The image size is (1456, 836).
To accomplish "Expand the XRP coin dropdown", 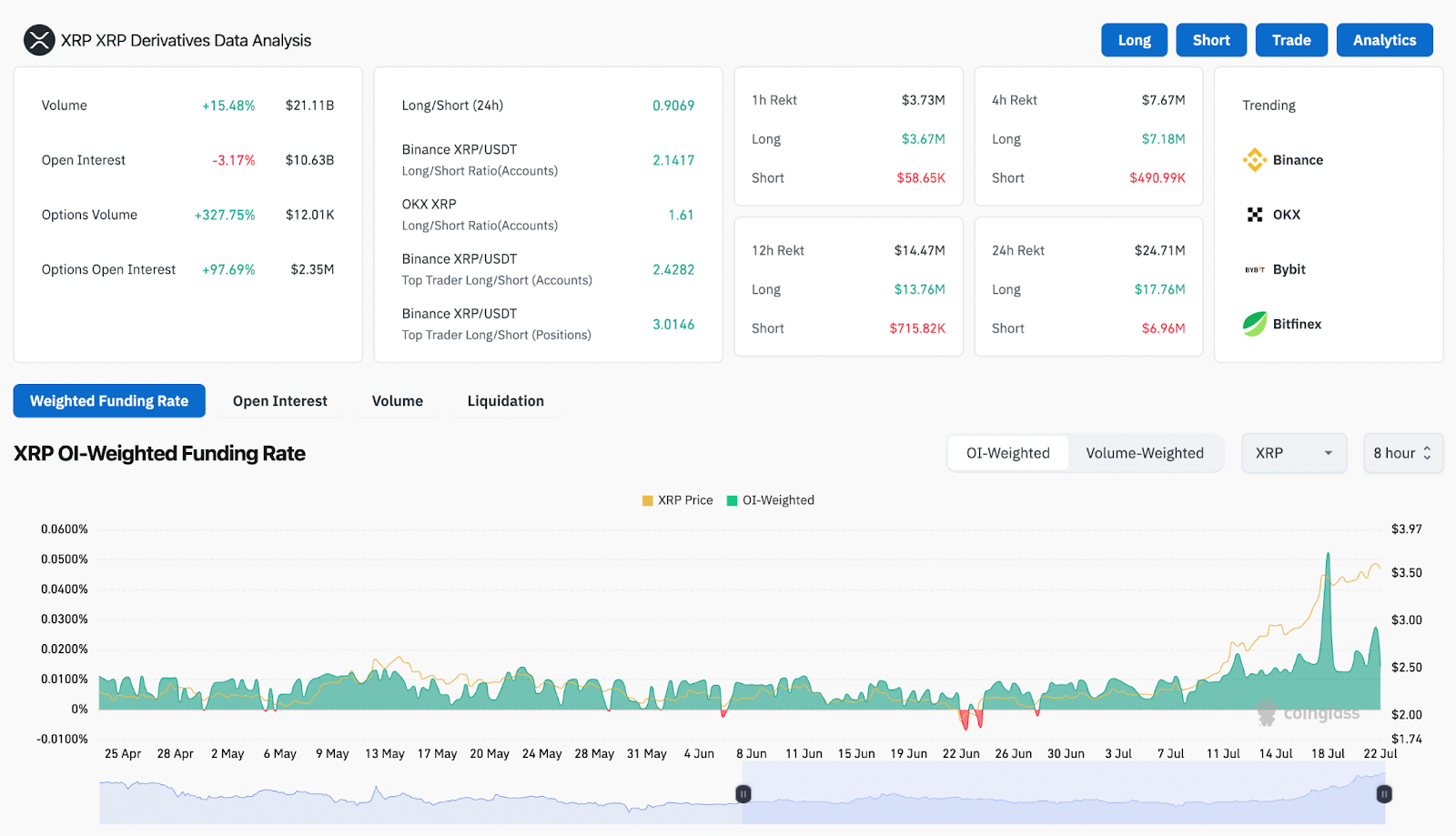I will (1294, 453).
